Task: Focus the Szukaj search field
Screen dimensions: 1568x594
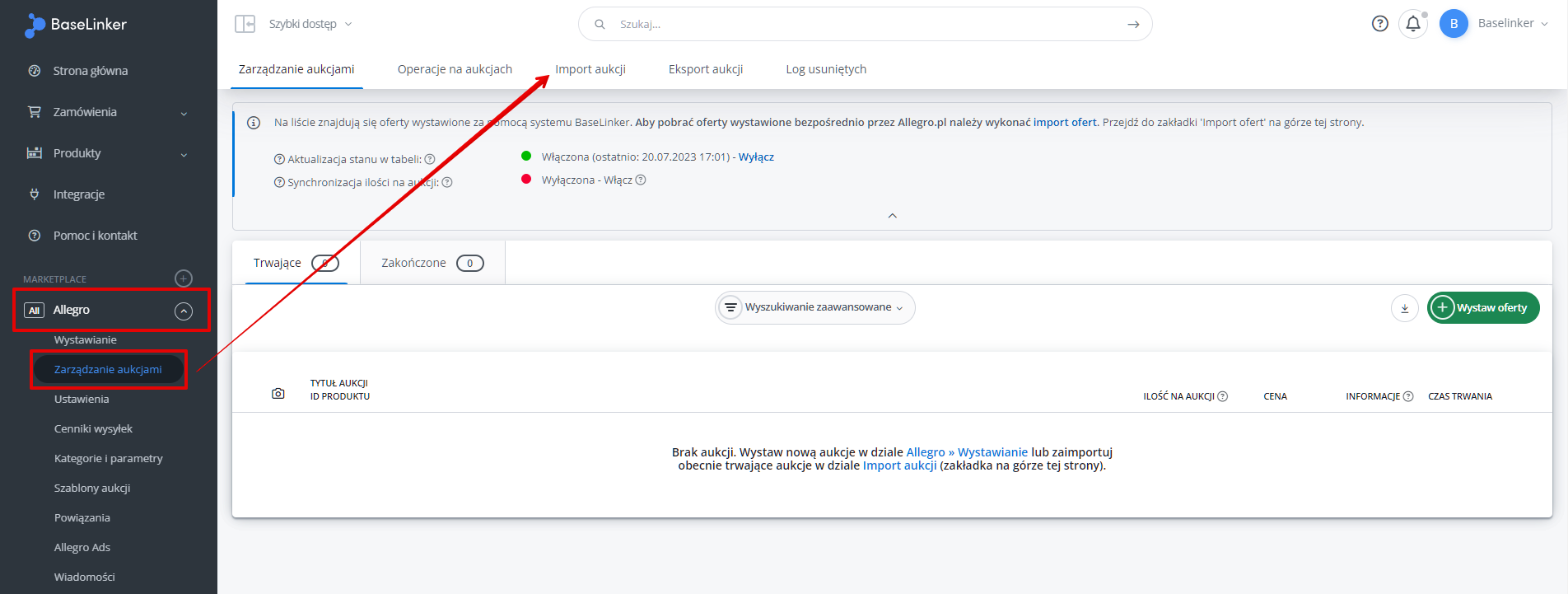Action: [865, 24]
